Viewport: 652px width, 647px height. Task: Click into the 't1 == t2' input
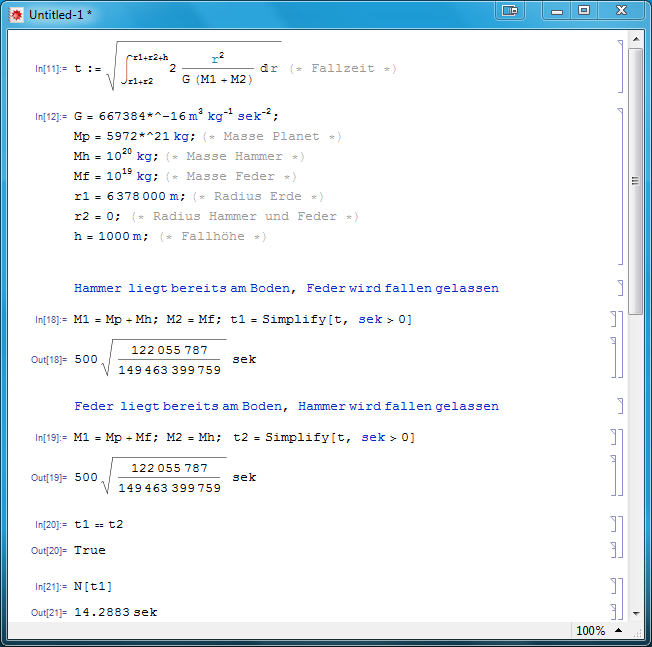pyautogui.click(x=98, y=523)
